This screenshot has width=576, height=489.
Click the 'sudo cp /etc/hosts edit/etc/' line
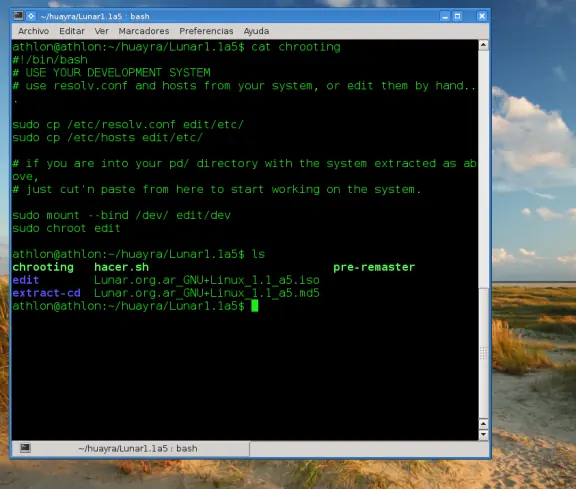pyautogui.click(x=107, y=137)
